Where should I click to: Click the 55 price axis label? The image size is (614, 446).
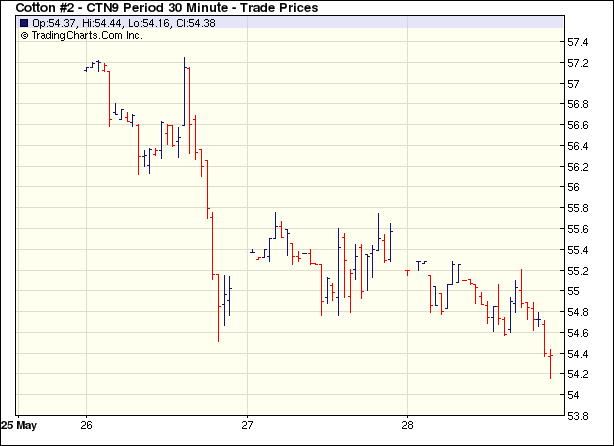point(575,291)
